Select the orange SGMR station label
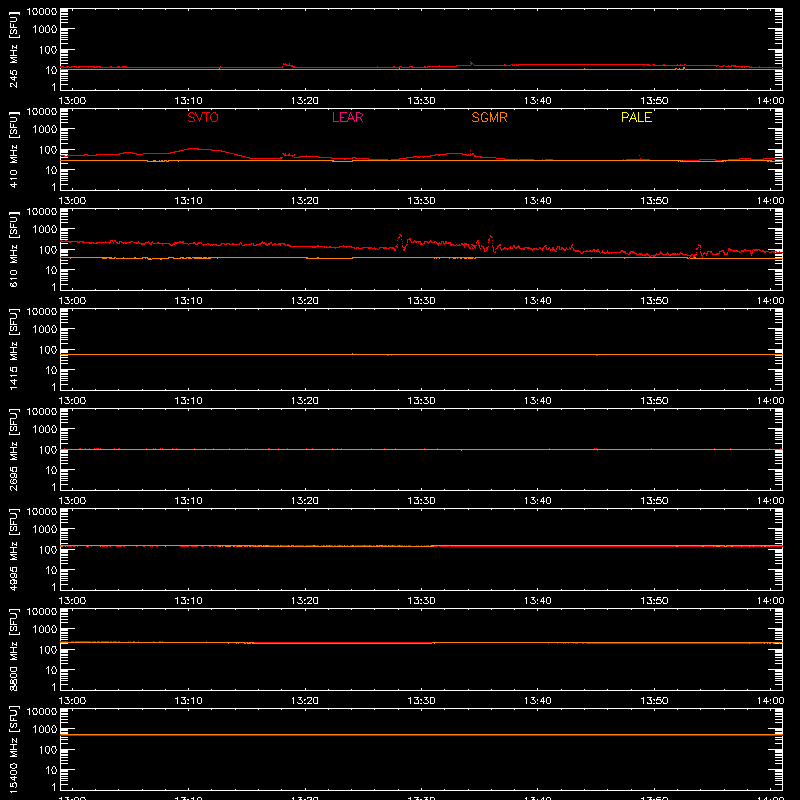The image size is (800, 800). [489, 117]
